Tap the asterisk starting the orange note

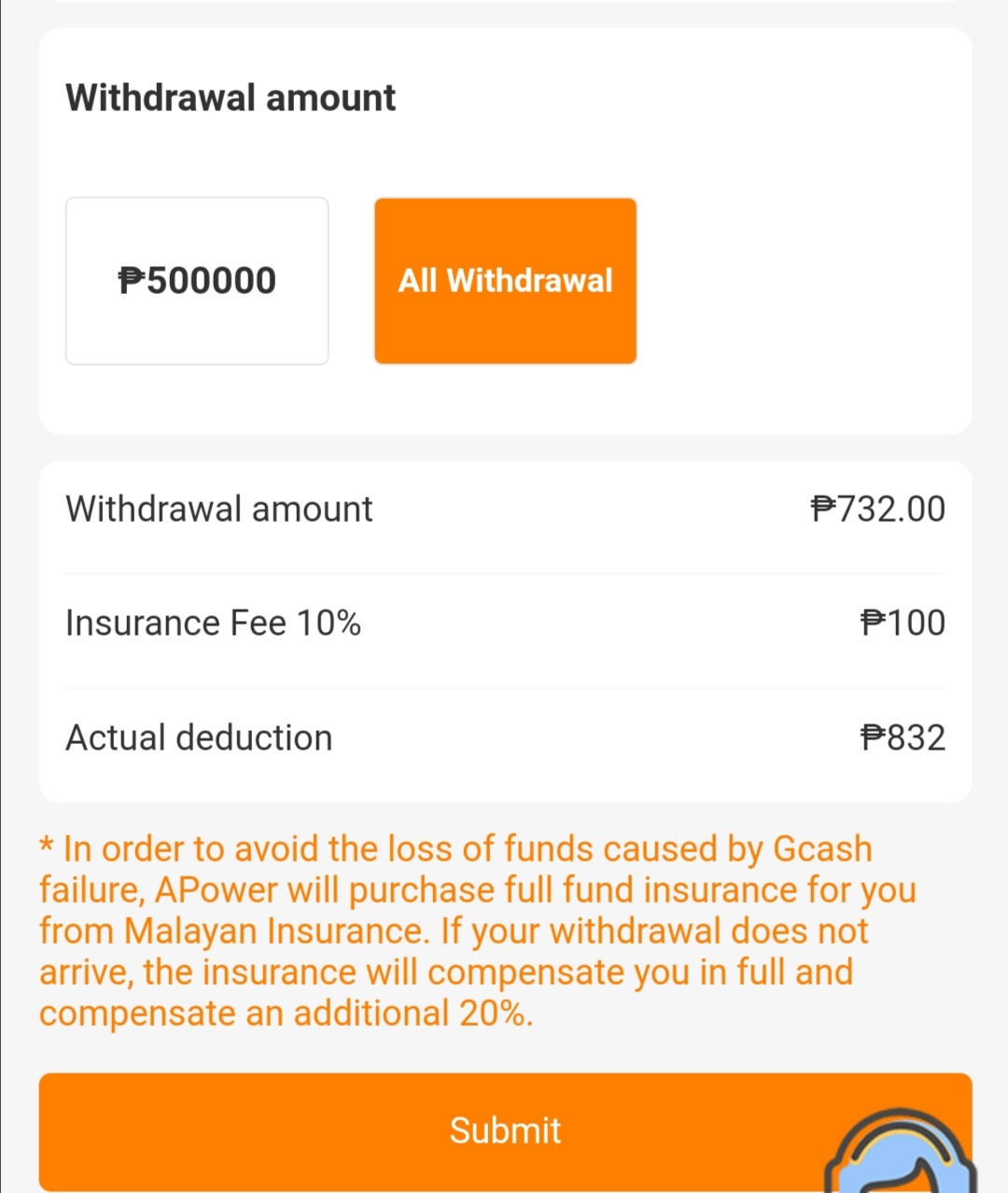click(x=47, y=846)
